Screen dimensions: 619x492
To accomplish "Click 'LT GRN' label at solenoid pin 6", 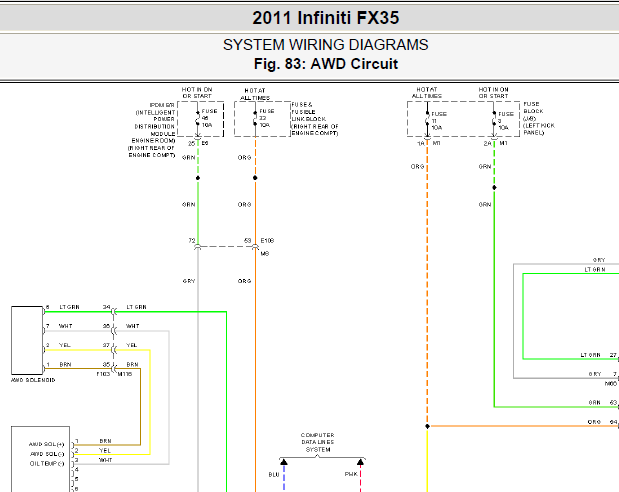I will pyautogui.click(x=69, y=307).
